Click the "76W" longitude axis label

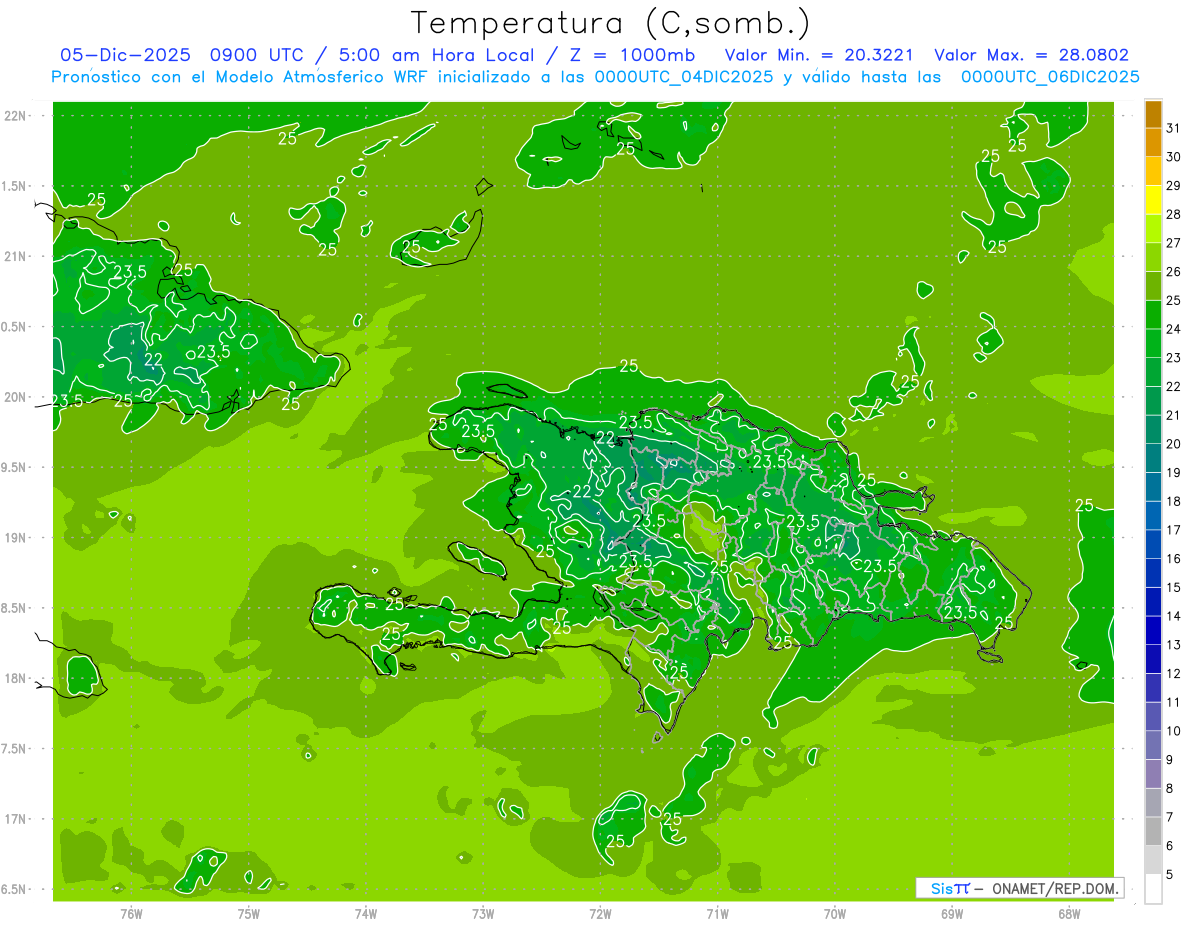click(x=131, y=914)
